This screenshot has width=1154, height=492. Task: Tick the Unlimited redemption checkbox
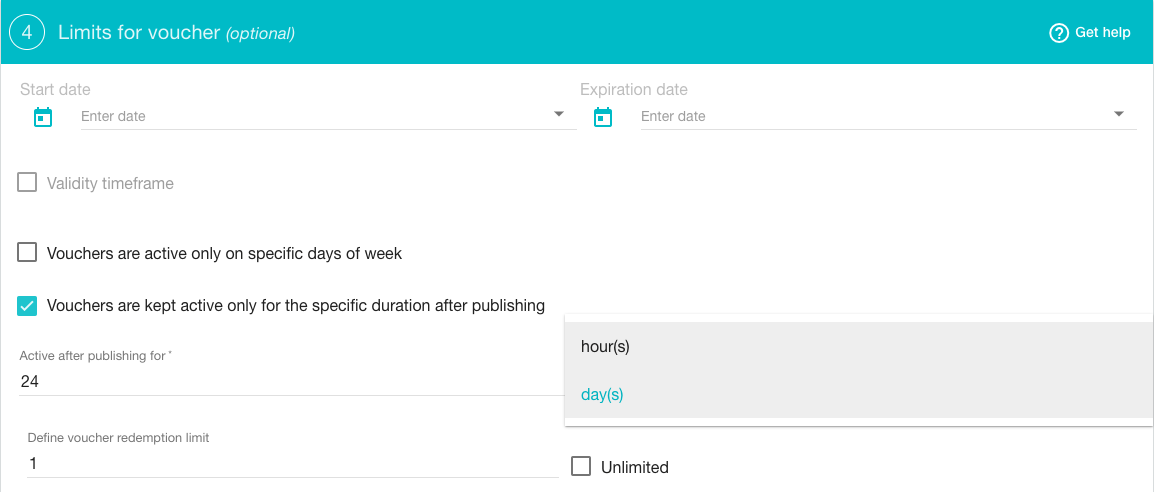[x=581, y=466]
